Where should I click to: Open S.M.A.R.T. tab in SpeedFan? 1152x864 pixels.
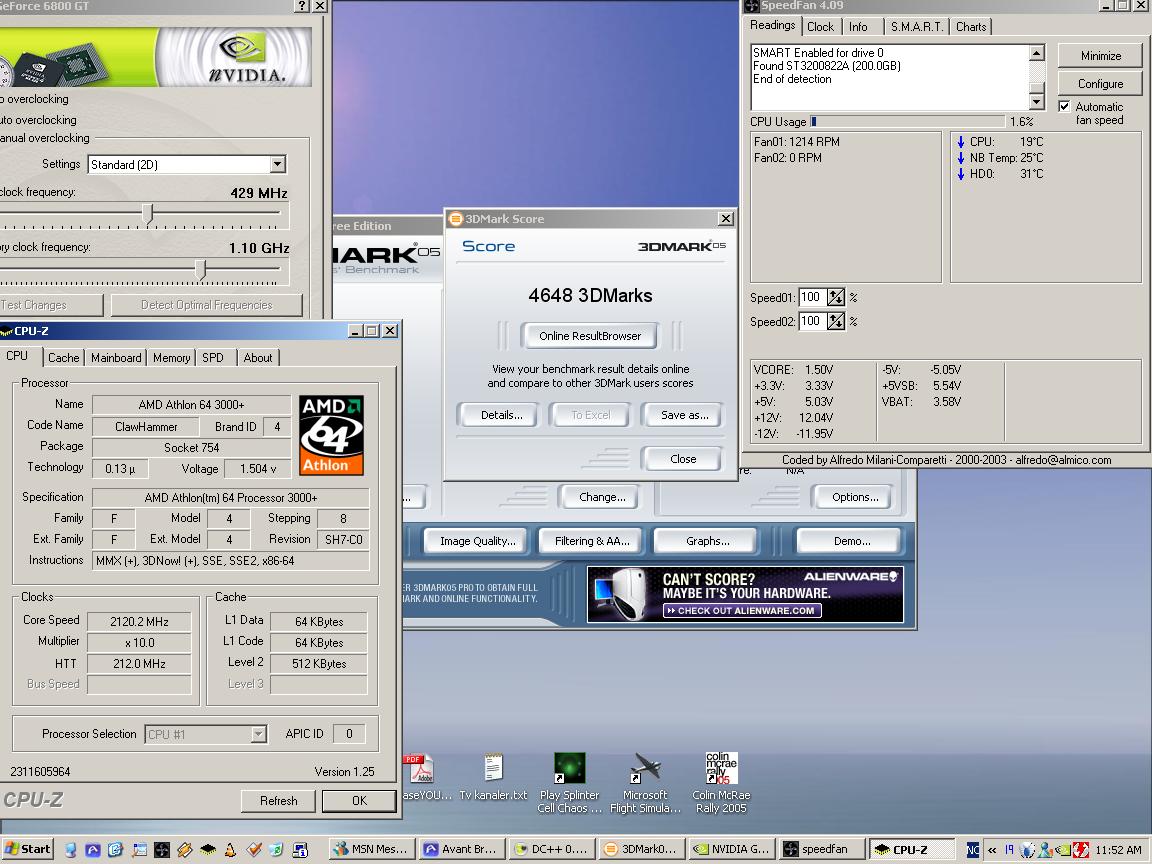916,26
